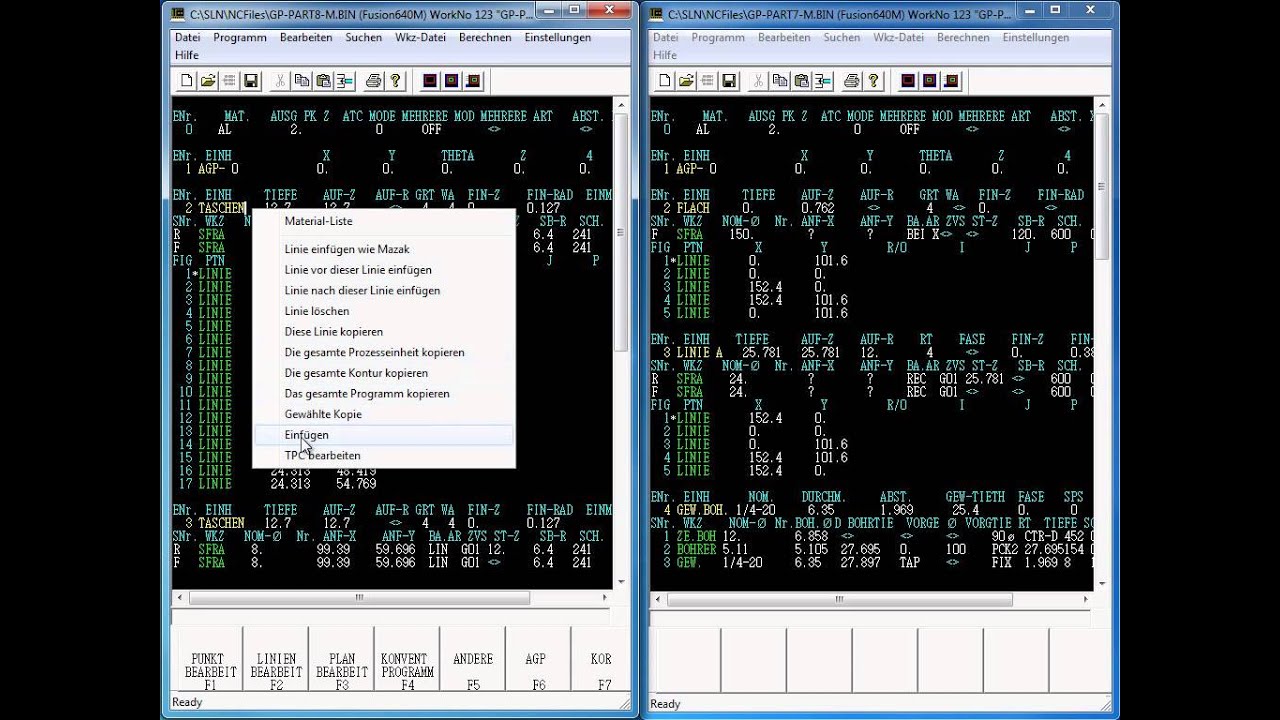
Task: Open Programm menu in GP-PART8 window
Action: tap(240, 37)
